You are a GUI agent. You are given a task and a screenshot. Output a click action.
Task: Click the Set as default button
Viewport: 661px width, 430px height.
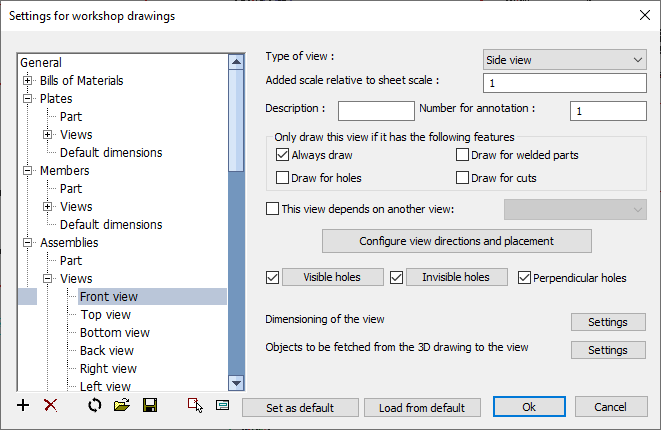(x=300, y=408)
